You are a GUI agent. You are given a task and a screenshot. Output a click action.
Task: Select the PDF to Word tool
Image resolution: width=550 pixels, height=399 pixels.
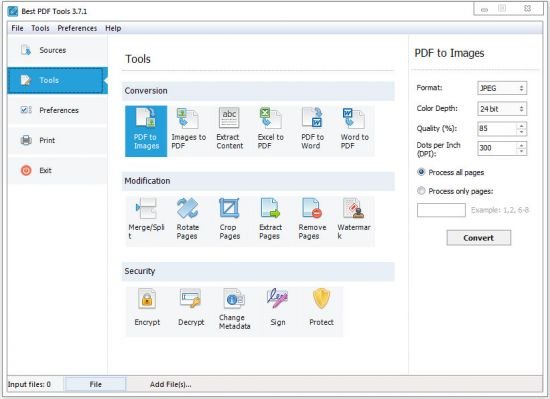point(312,131)
